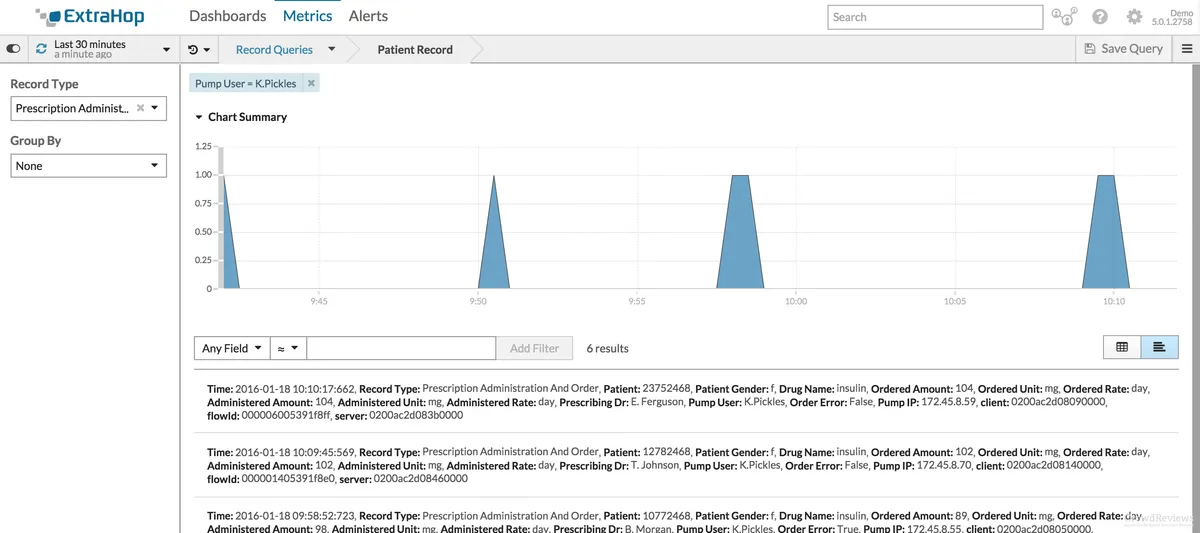Open the activity map nodes icon
The width and height of the screenshot is (1200, 533).
click(x=1064, y=16)
